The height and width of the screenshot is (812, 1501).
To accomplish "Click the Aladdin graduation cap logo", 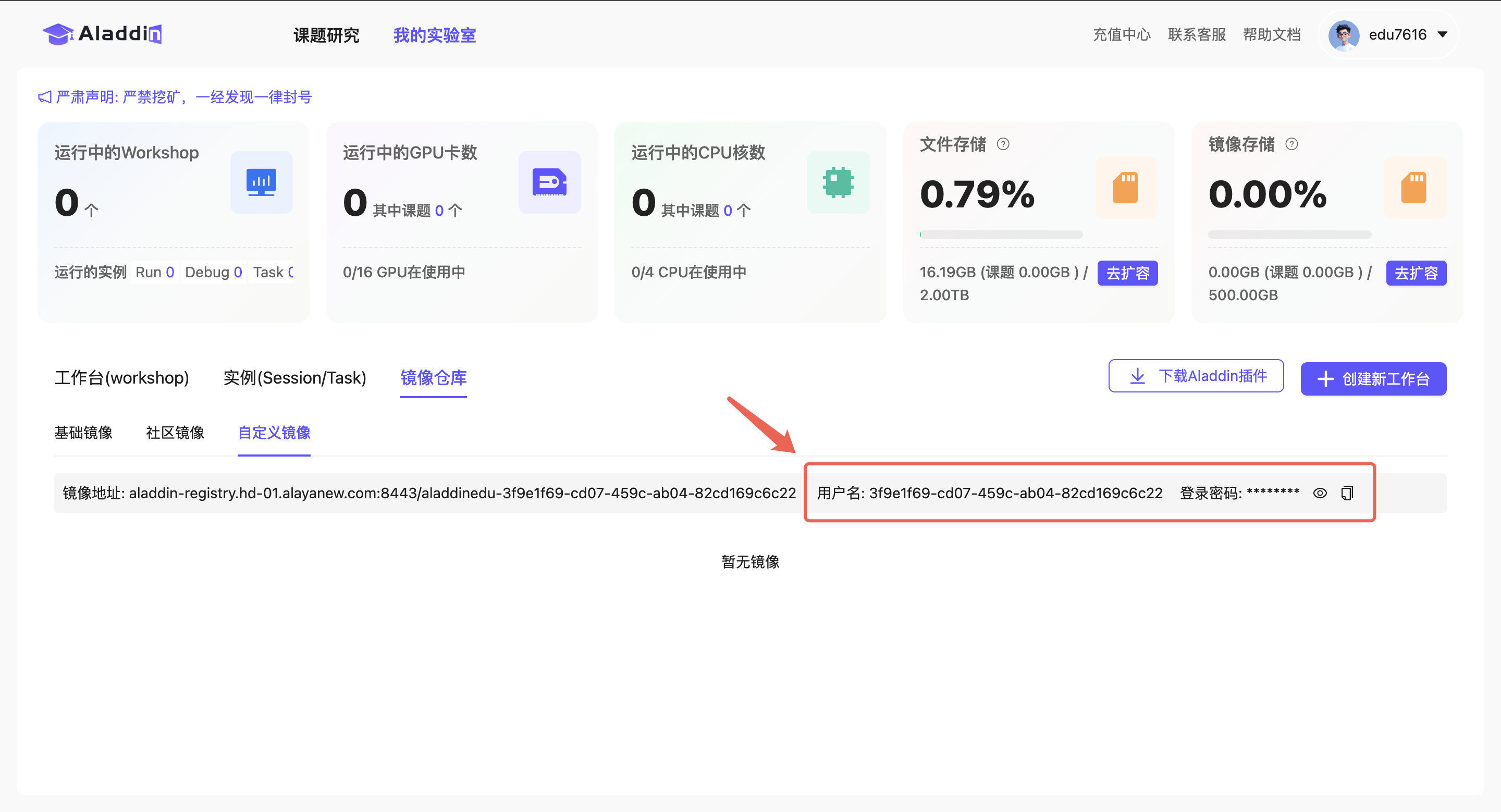I will [58, 34].
